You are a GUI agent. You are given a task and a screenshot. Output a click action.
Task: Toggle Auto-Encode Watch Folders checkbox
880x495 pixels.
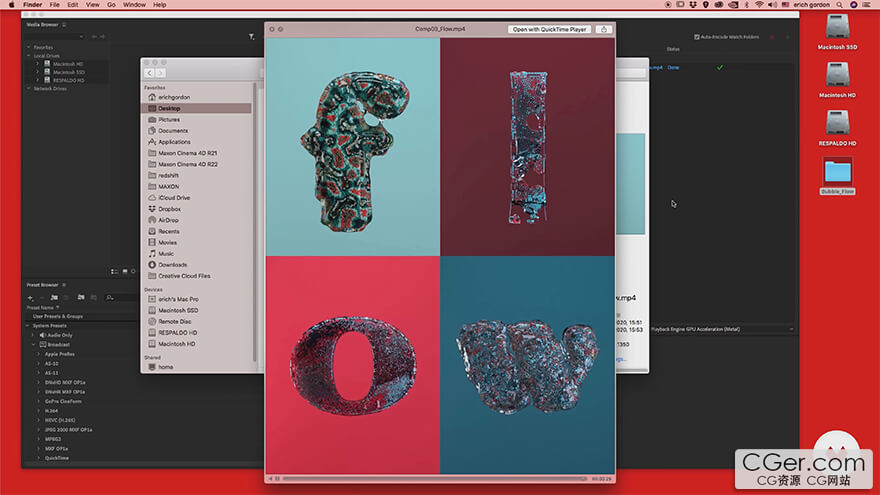[x=698, y=37]
